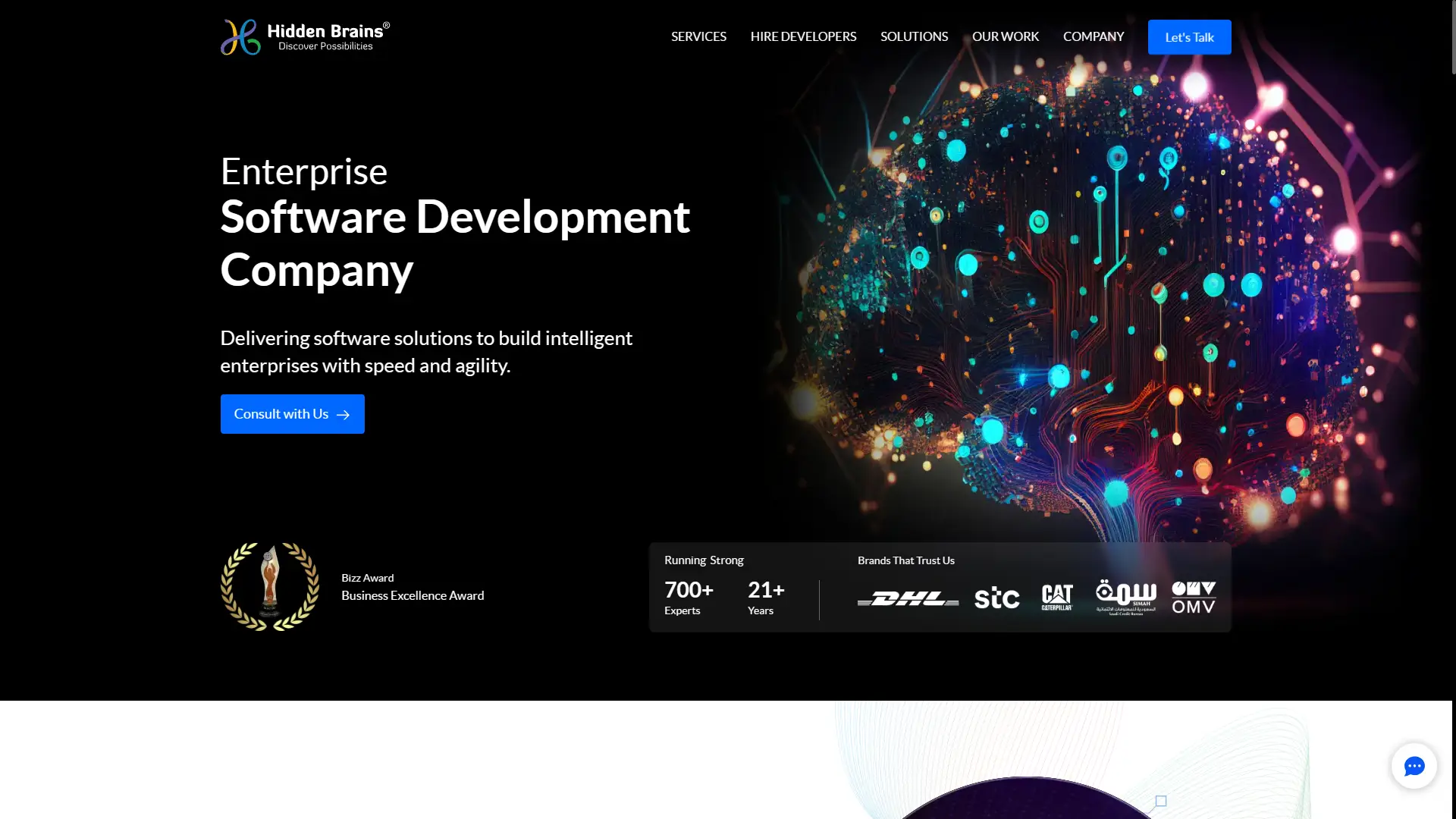1456x819 pixels.
Task: Click the stc brand logo
Action: pyautogui.click(x=996, y=598)
